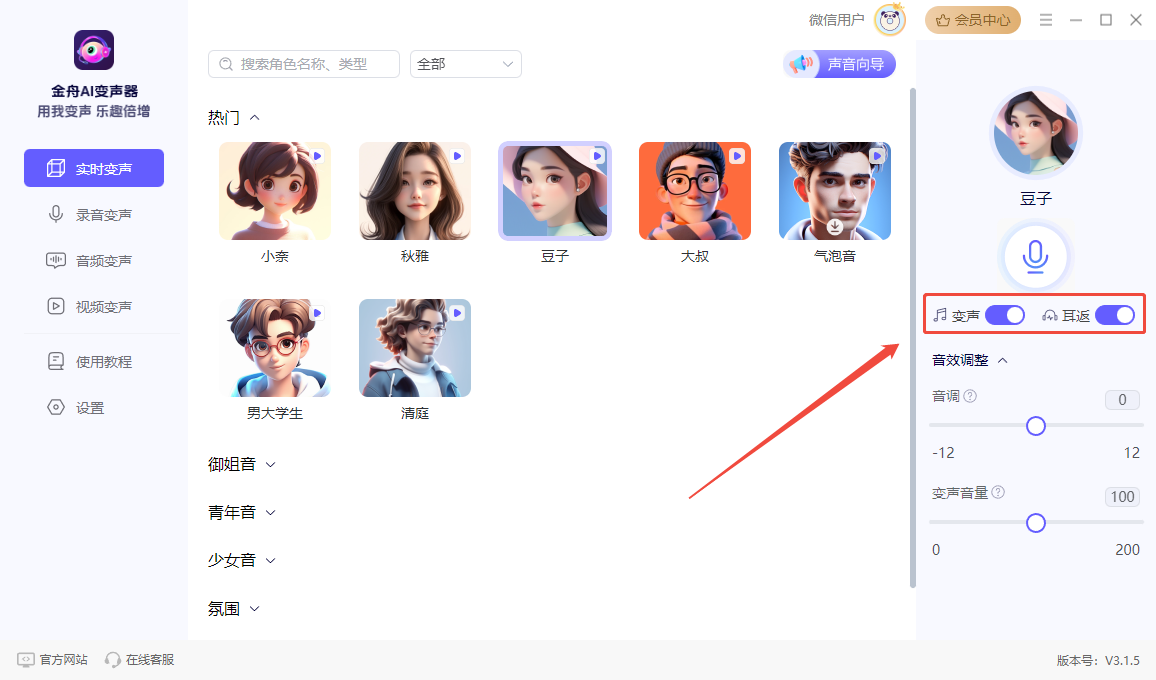The image size is (1156, 680).
Task: Toggle the 耳返 monitoring switch
Action: 1115,315
